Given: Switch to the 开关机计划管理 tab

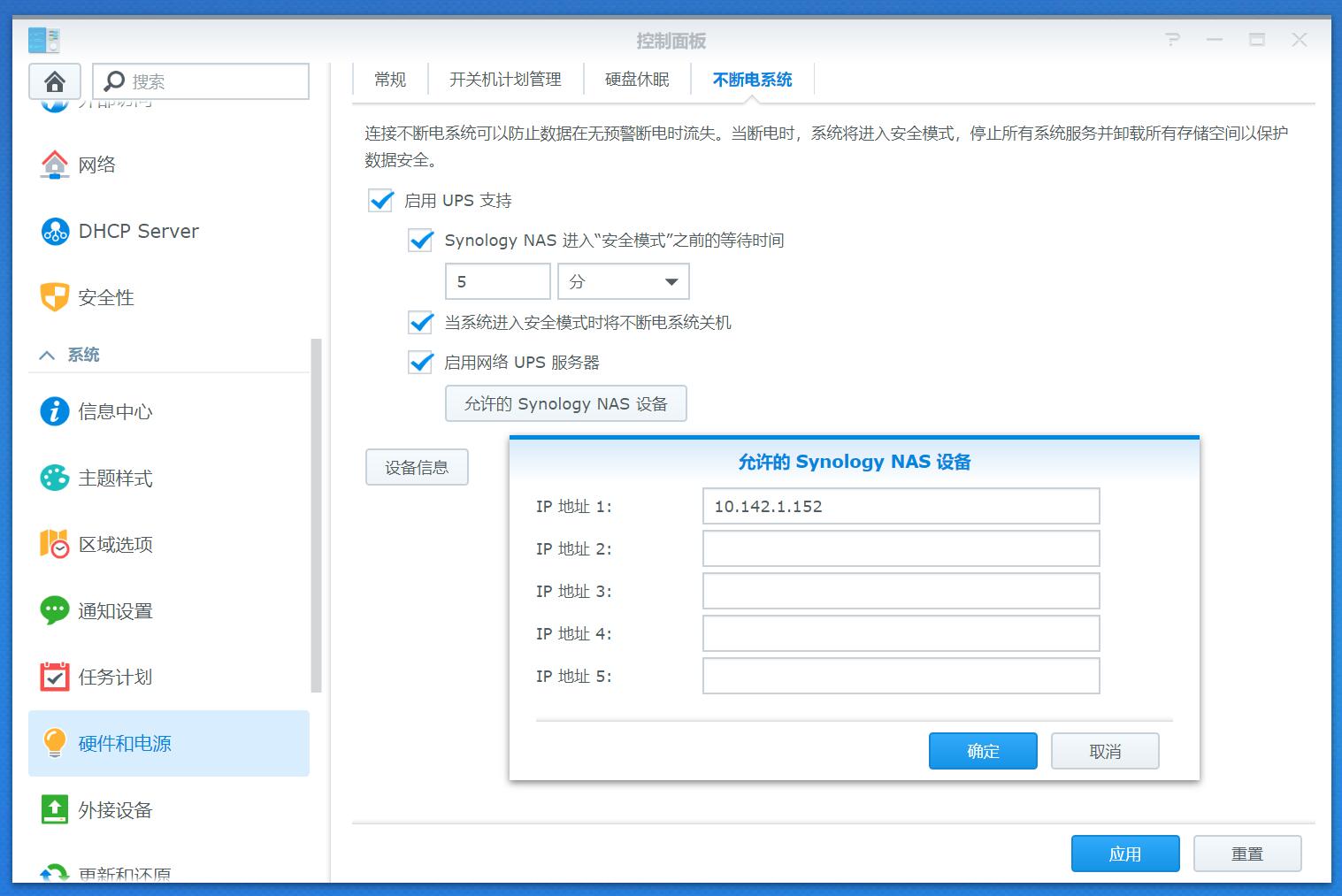Looking at the screenshot, I should point(506,79).
